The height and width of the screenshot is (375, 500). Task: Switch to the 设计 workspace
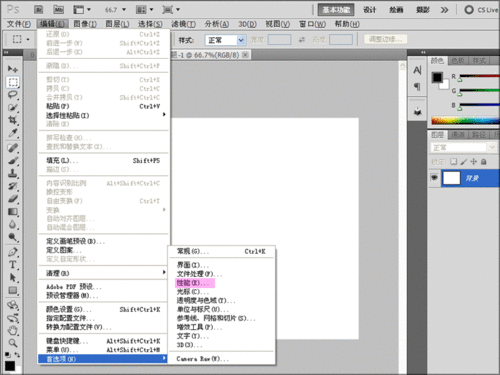pyautogui.click(x=369, y=10)
